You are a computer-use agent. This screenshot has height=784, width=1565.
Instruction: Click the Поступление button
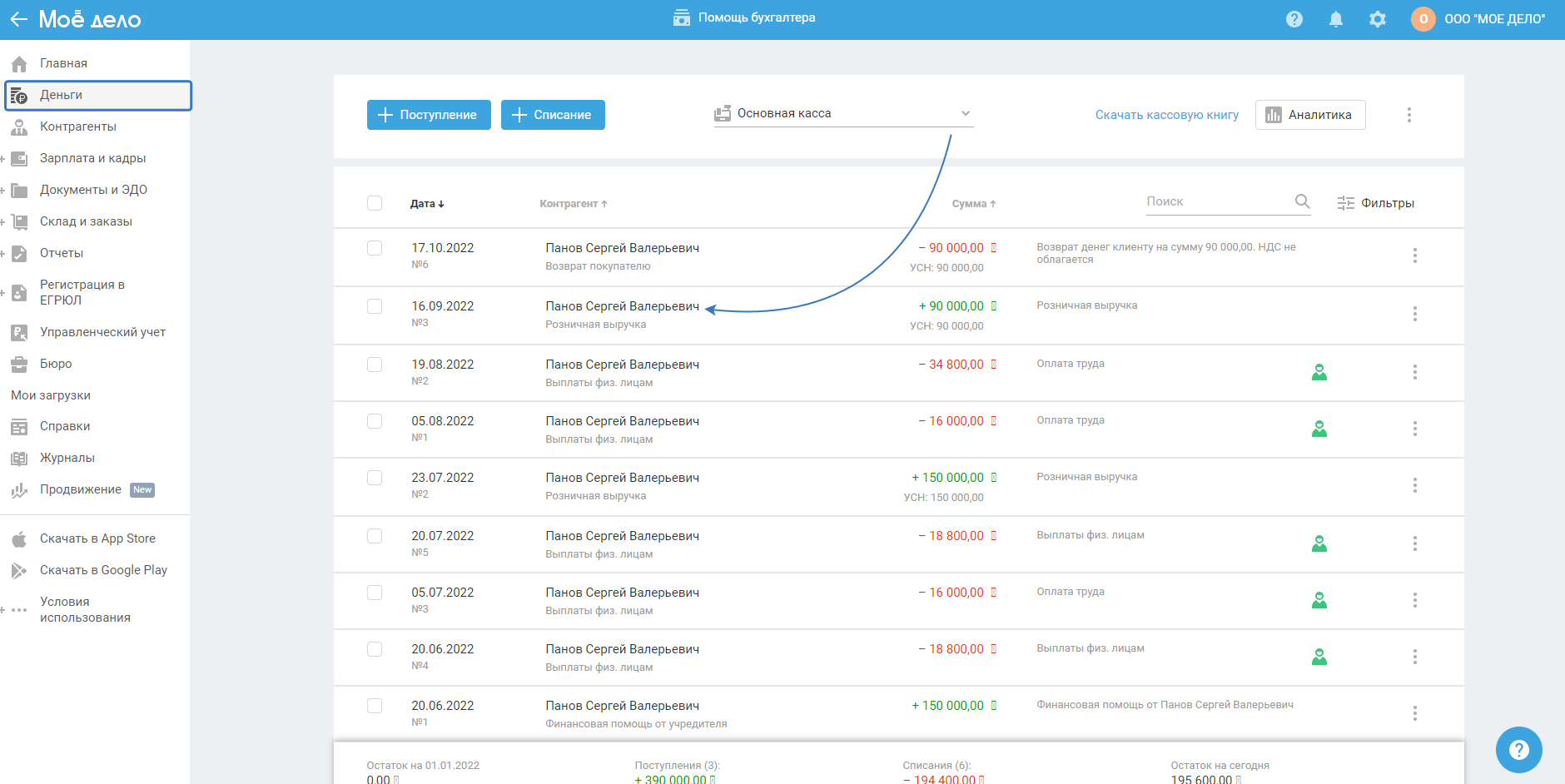click(429, 115)
